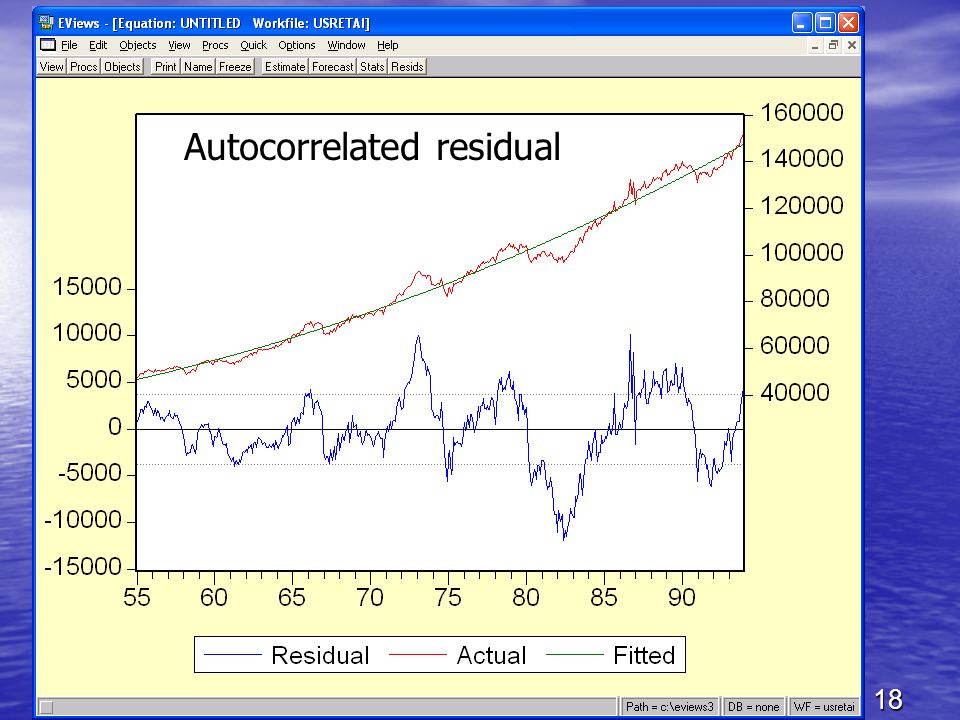This screenshot has width=960, height=720.
Task: Click the Residual legend entry
Action: coord(287,655)
